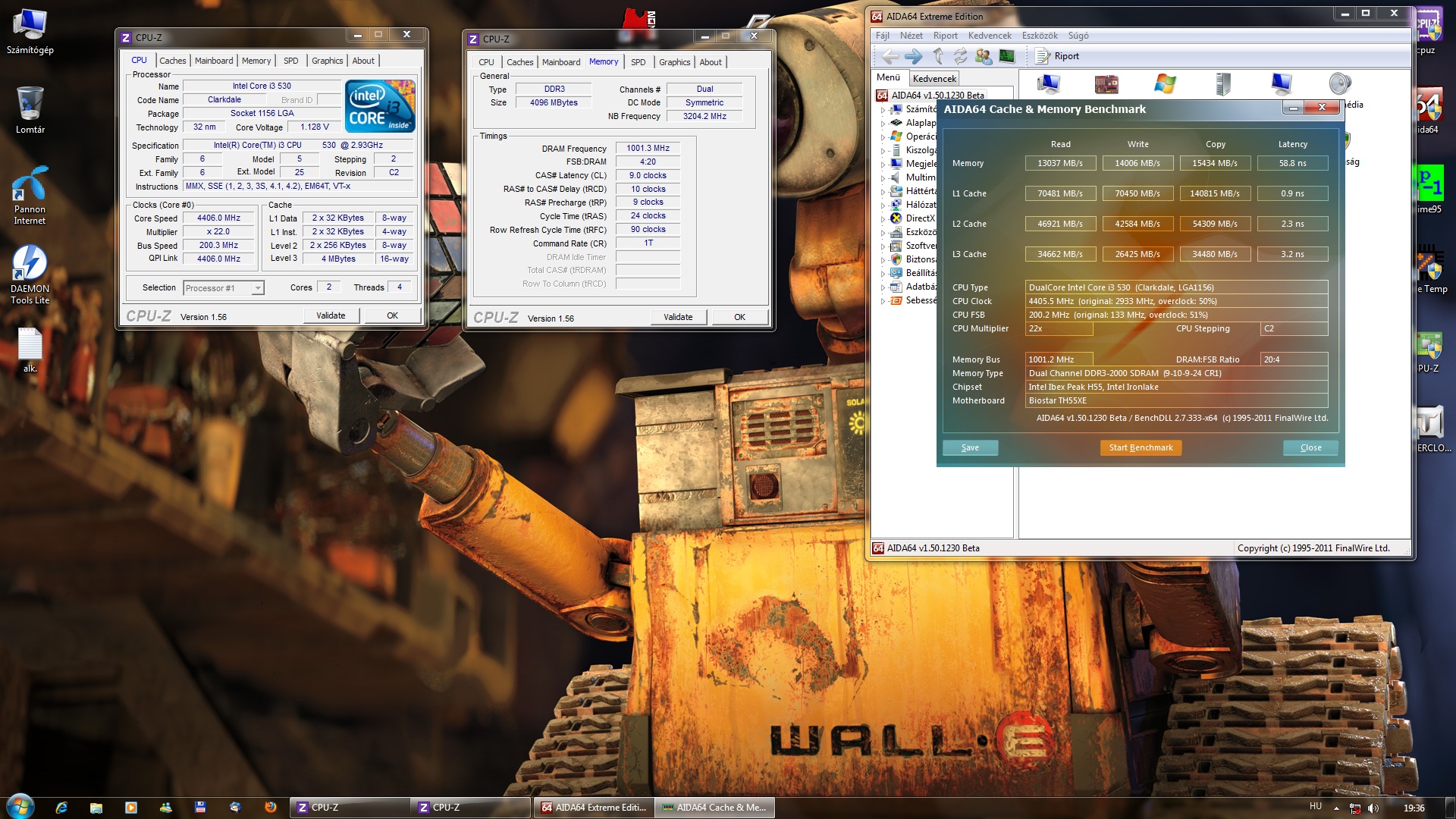Open the Windows operating system category icon

pyautogui.click(x=1165, y=84)
